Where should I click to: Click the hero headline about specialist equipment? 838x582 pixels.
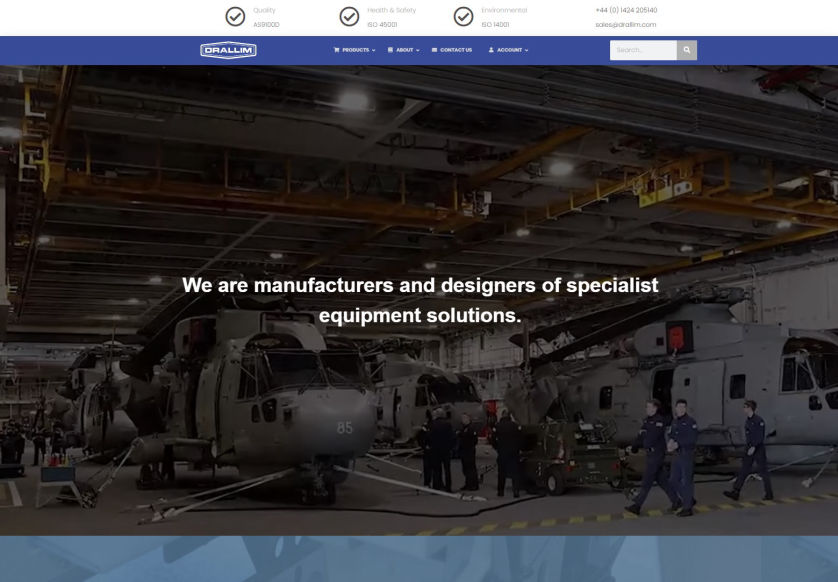click(419, 300)
